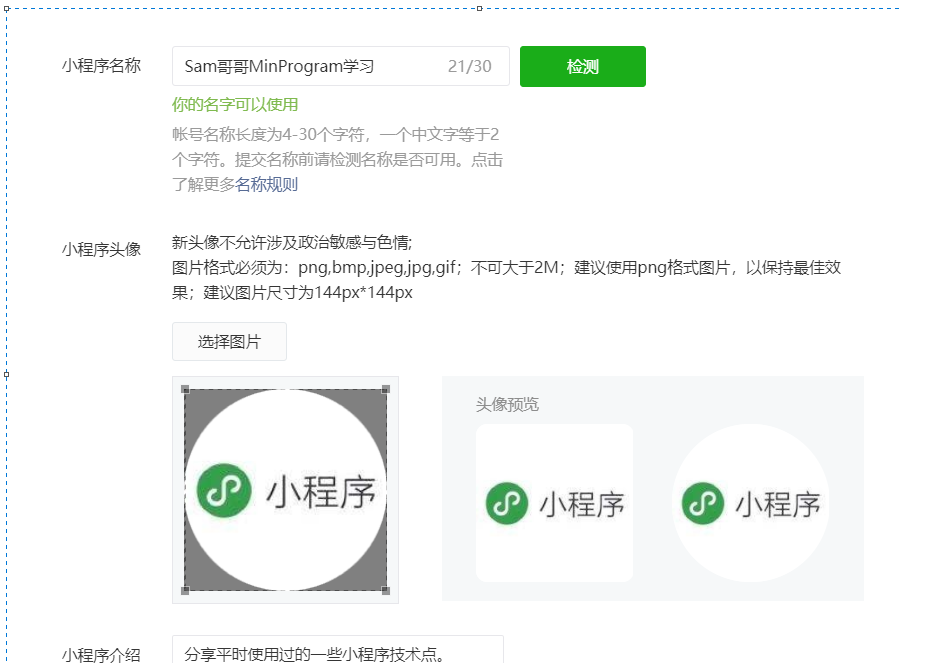Click the green 检测 button
This screenshot has height=663, width=928.
[x=582, y=66]
